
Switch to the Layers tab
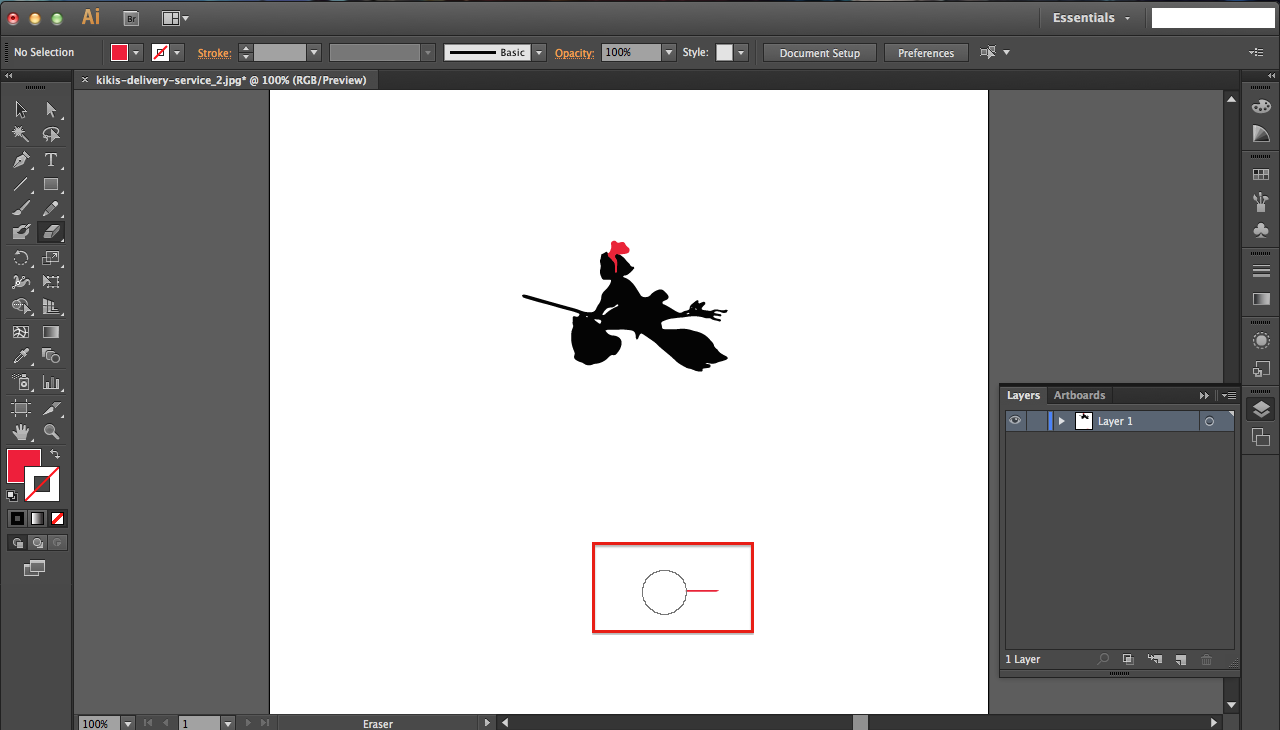1023,395
